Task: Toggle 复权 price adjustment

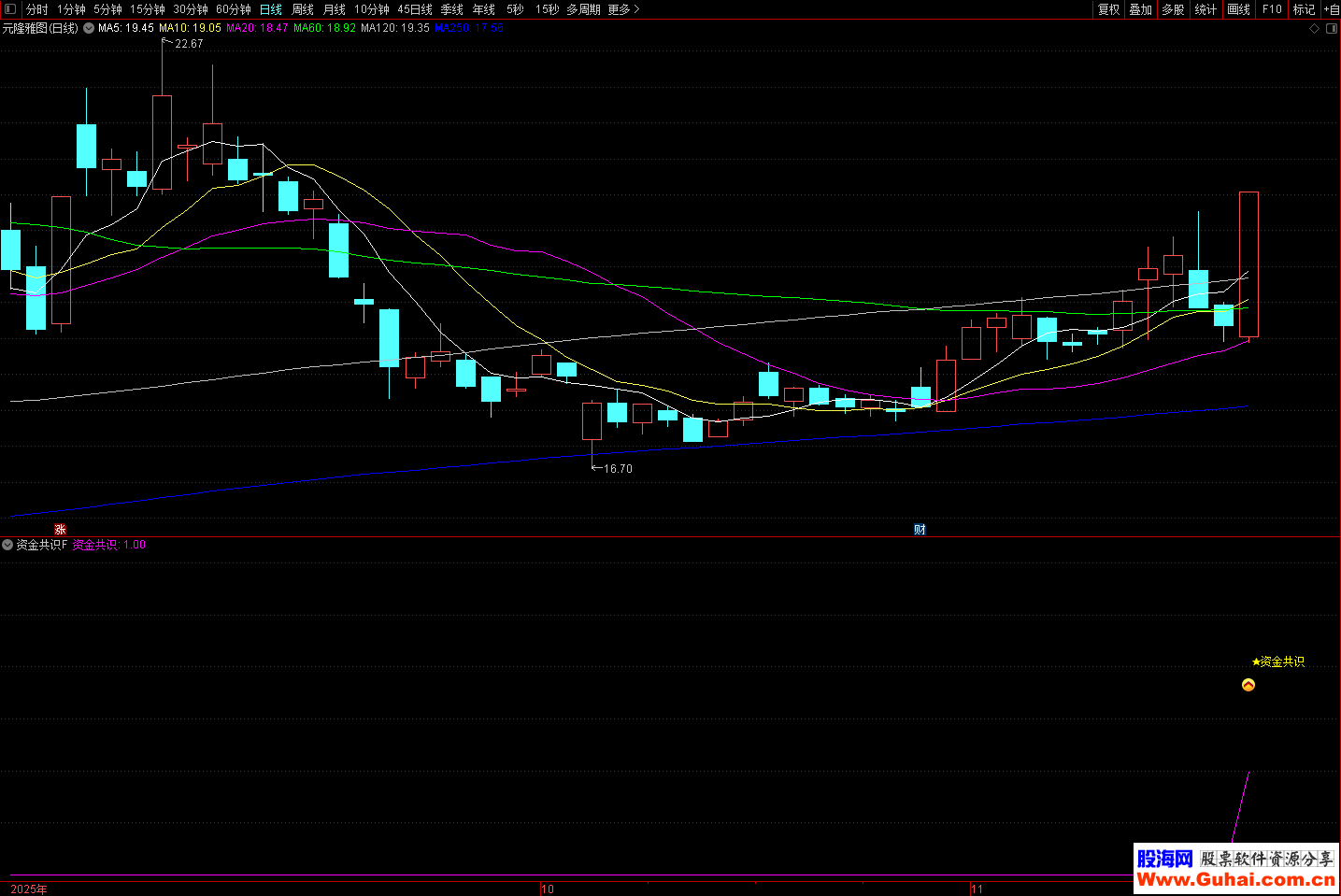Action: 1108,9
